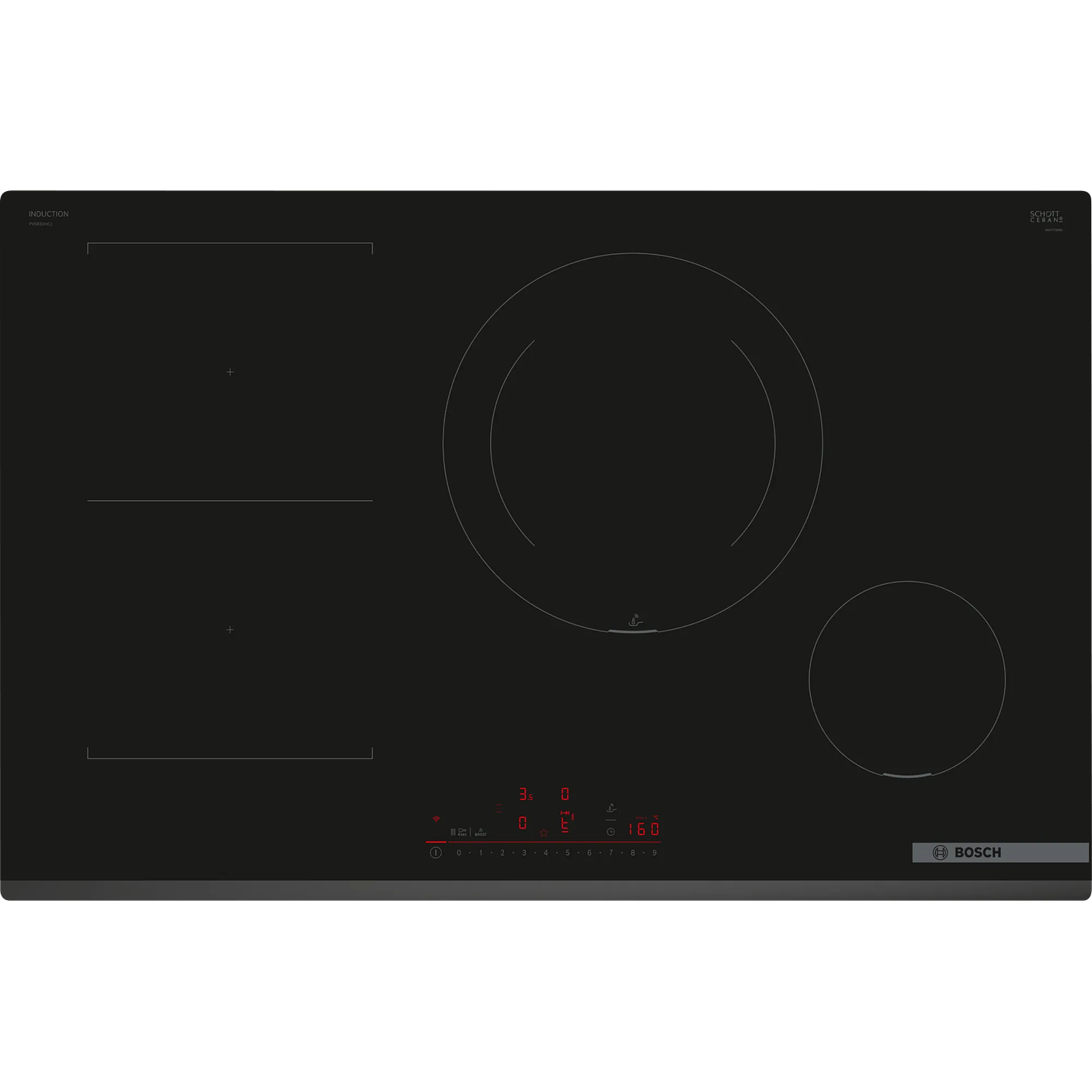Set power level to 9 on slider
This screenshot has height=1092, width=1092.
coord(655,853)
